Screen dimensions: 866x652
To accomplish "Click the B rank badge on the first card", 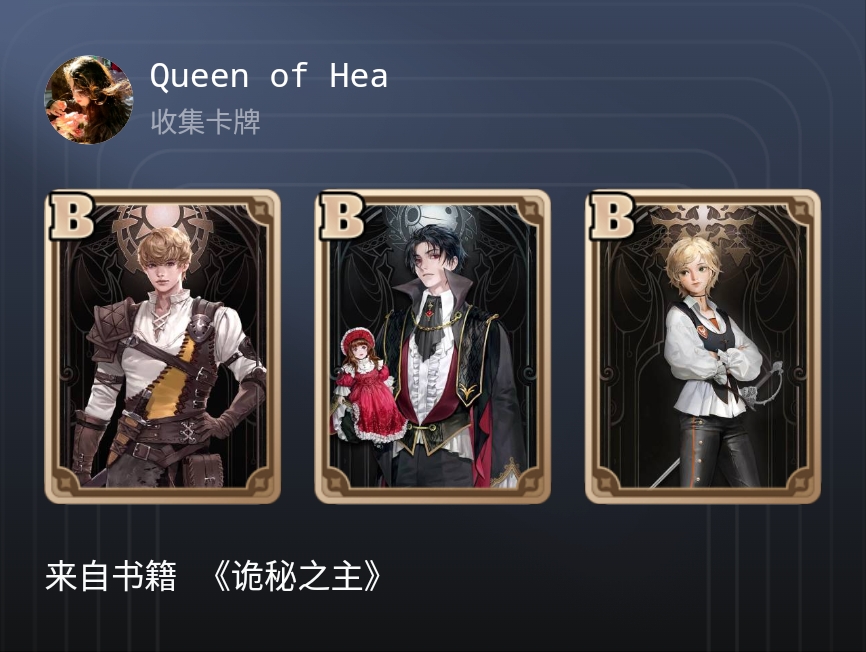I will coord(72,216).
